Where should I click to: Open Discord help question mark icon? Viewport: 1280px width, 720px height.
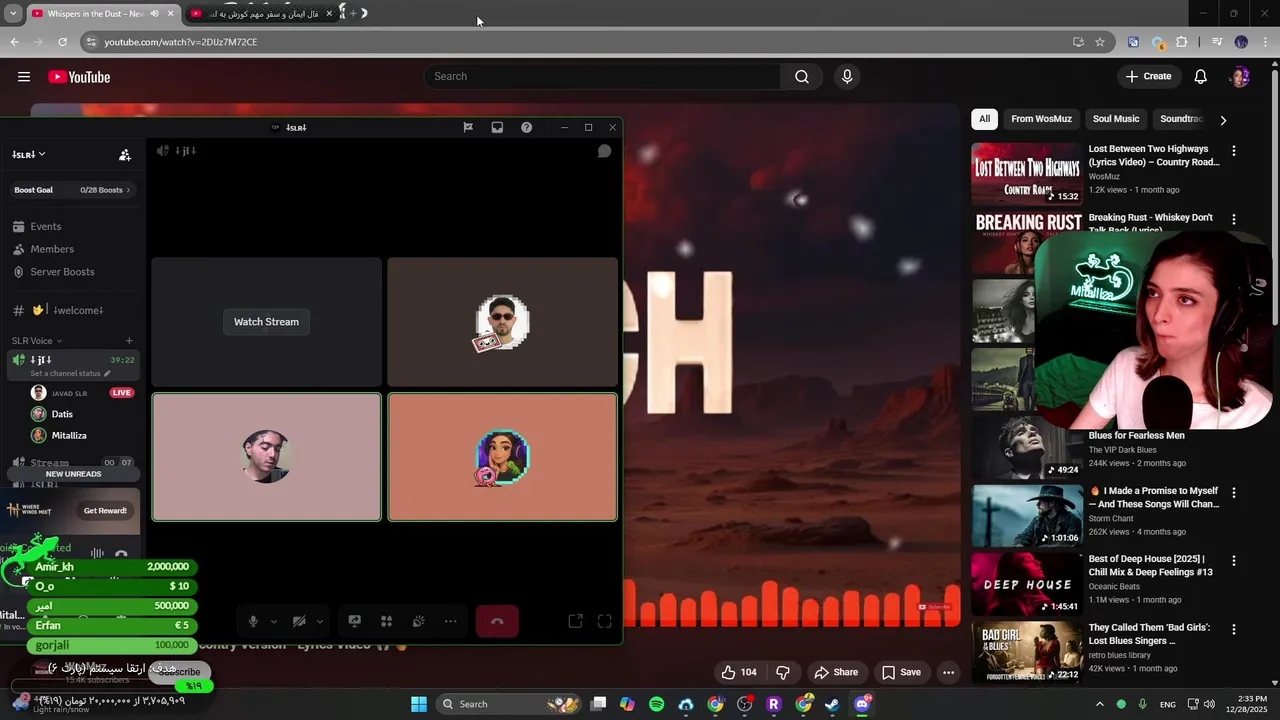pos(526,127)
